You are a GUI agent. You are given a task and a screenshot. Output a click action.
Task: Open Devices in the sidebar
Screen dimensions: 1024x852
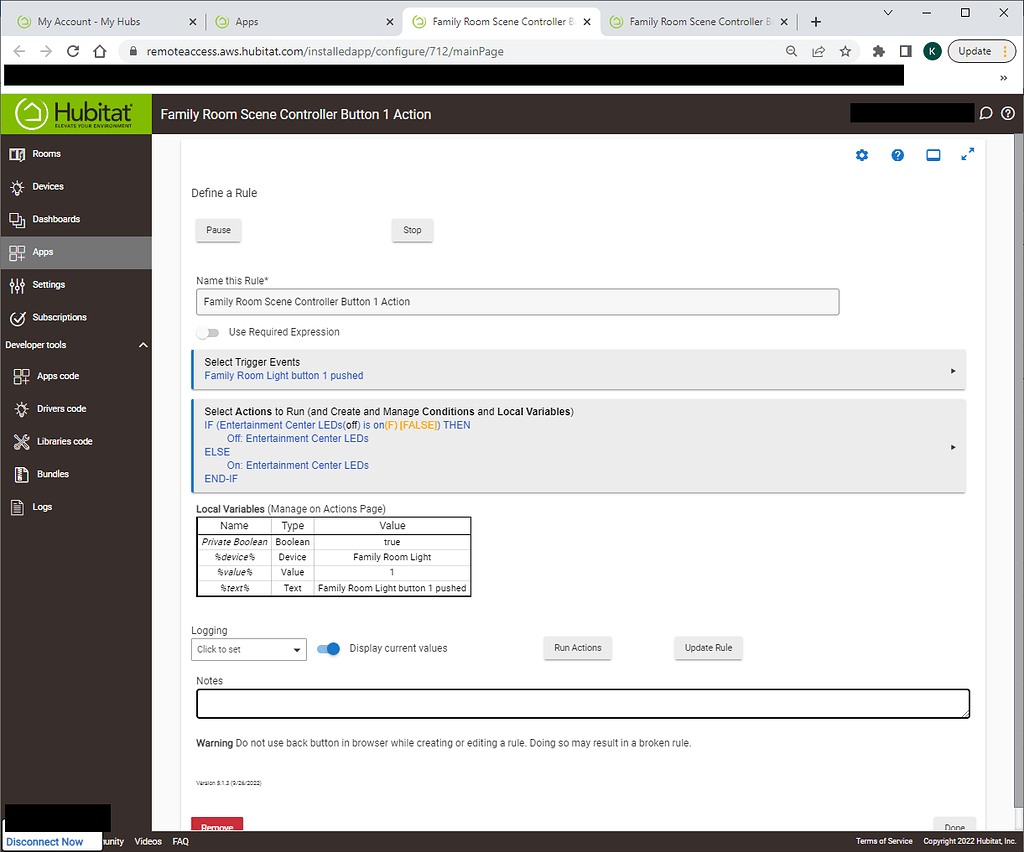48,187
